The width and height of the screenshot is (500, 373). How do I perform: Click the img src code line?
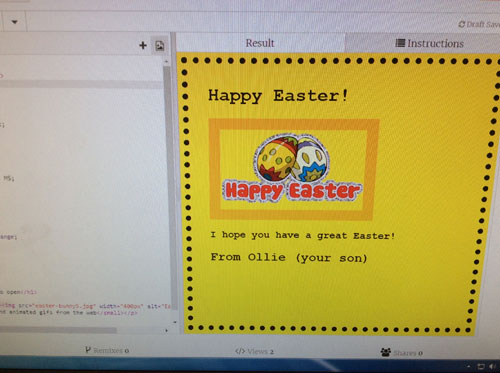tap(85, 306)
